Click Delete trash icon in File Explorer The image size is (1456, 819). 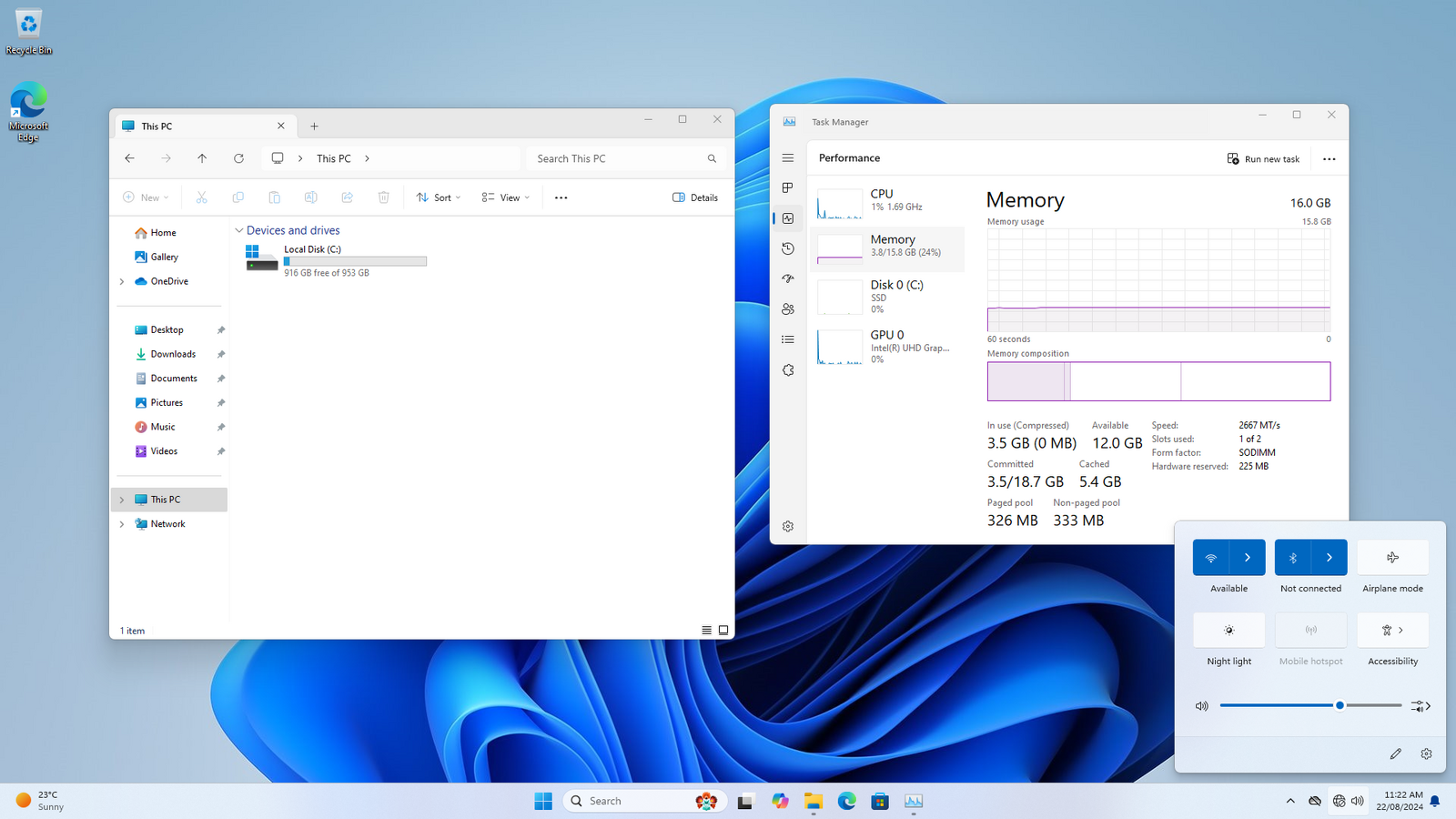tap(384, 197)
